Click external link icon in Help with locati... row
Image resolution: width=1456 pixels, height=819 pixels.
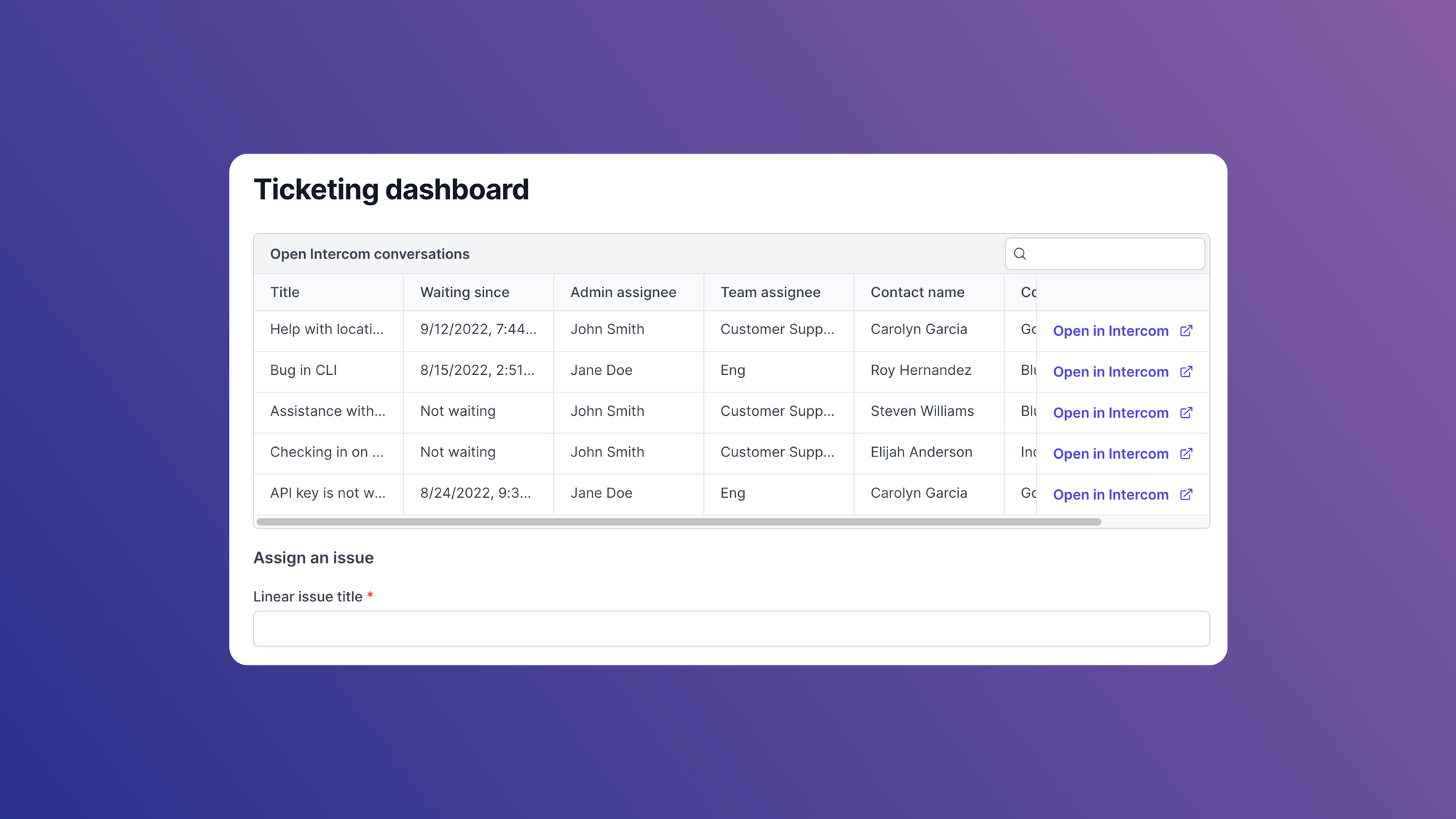[x=1186, y=331]
